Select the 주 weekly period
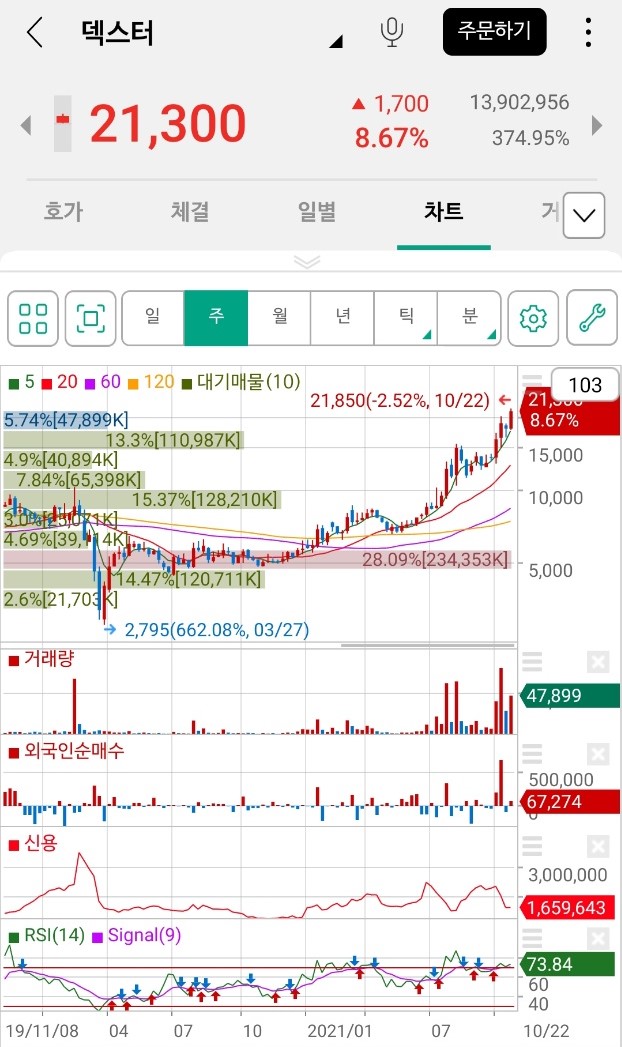 pos(216,318)
